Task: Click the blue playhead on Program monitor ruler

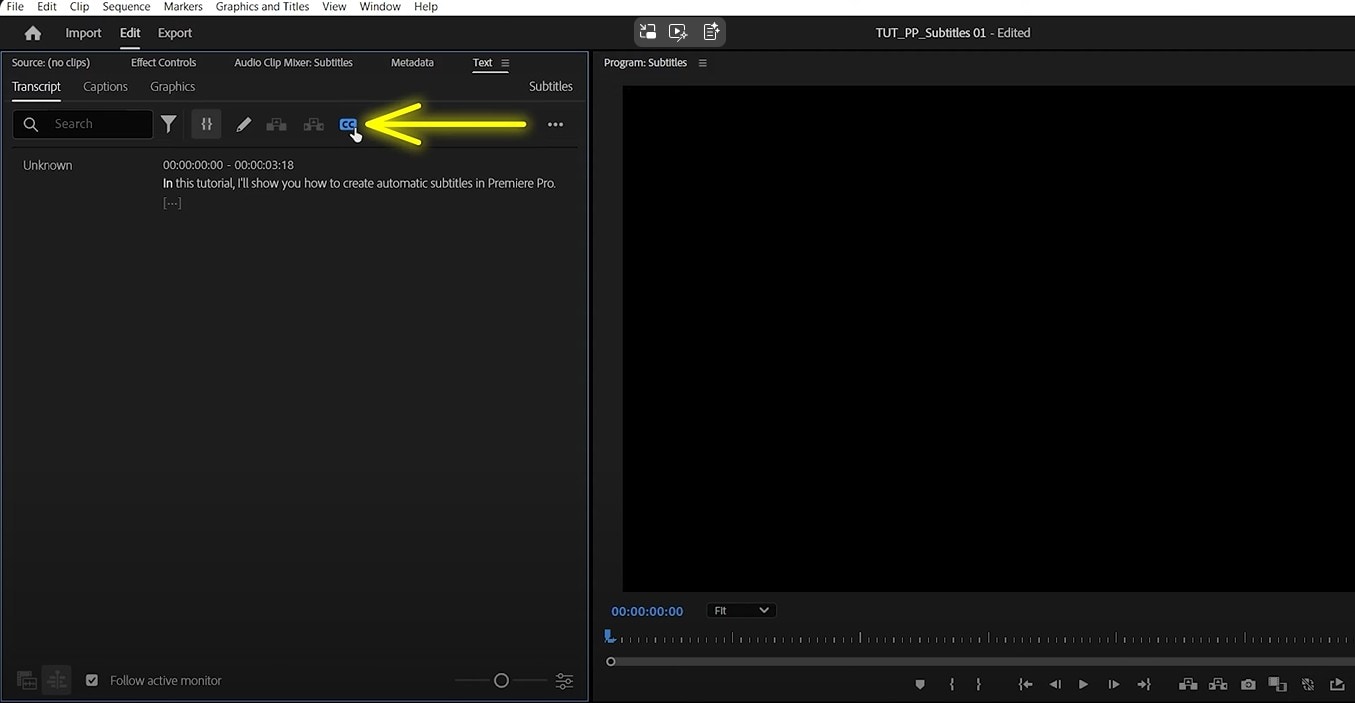Action: 608,636
